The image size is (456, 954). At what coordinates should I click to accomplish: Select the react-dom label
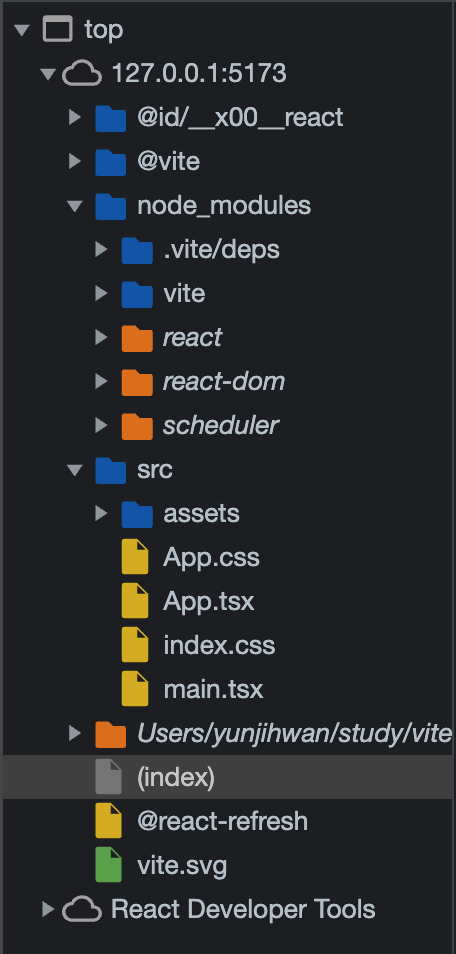coord(223,381)
